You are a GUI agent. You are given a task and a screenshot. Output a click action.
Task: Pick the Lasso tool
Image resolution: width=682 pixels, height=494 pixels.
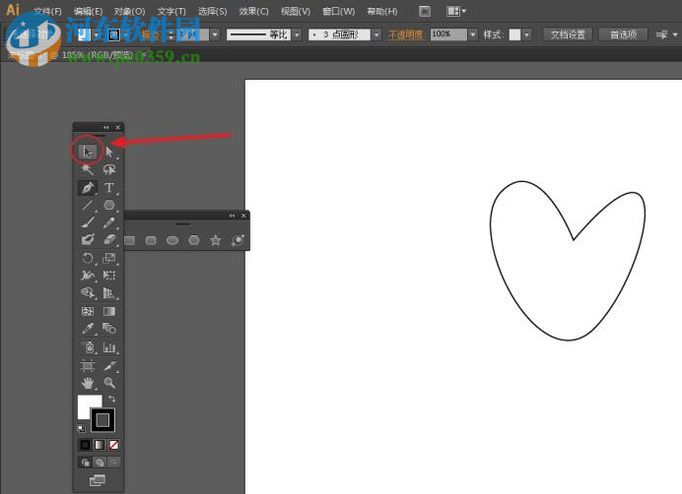point(110,170)
